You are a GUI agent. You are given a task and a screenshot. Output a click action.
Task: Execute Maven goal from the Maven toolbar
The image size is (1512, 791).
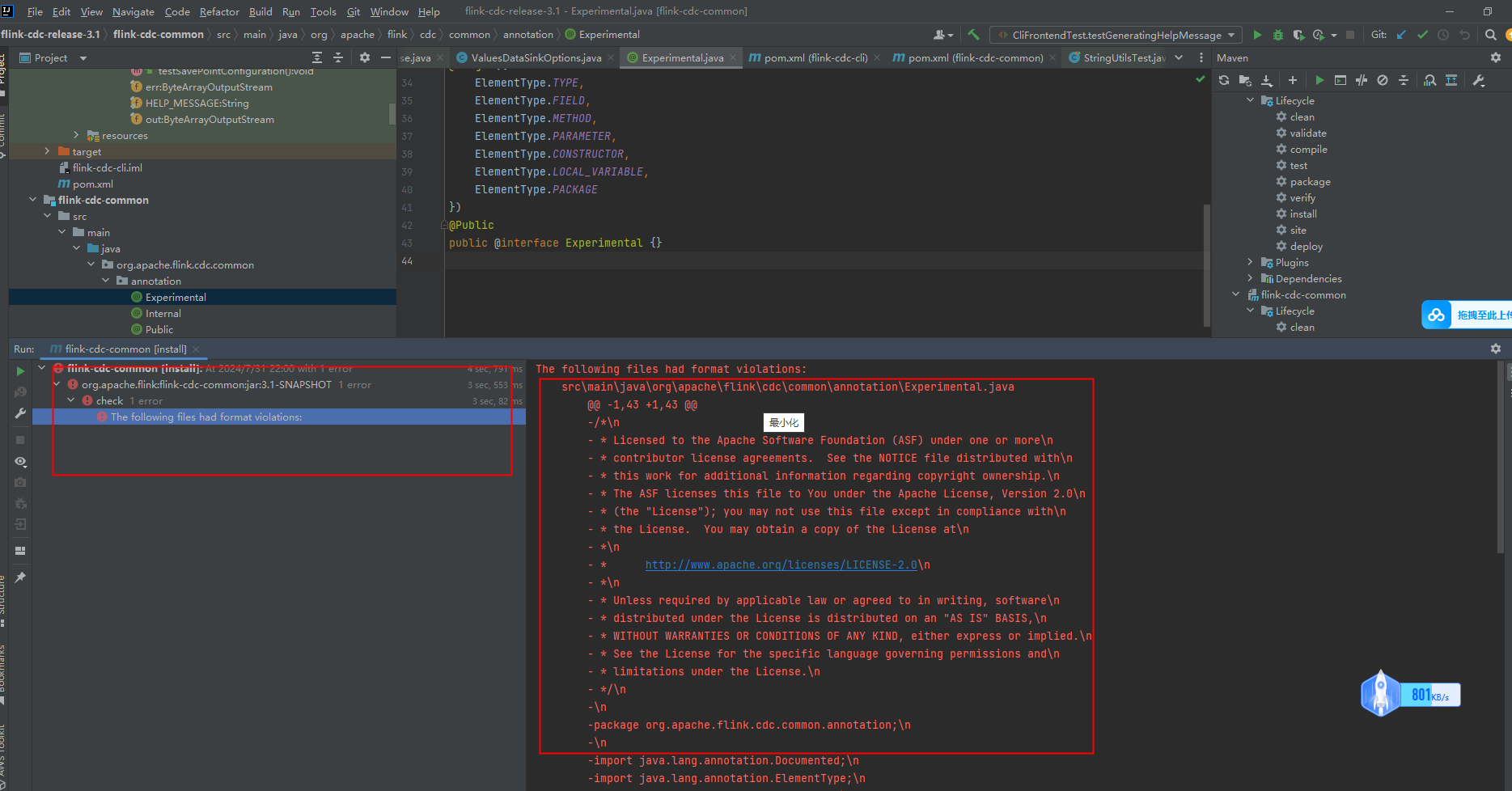(x=1340, y=80)
